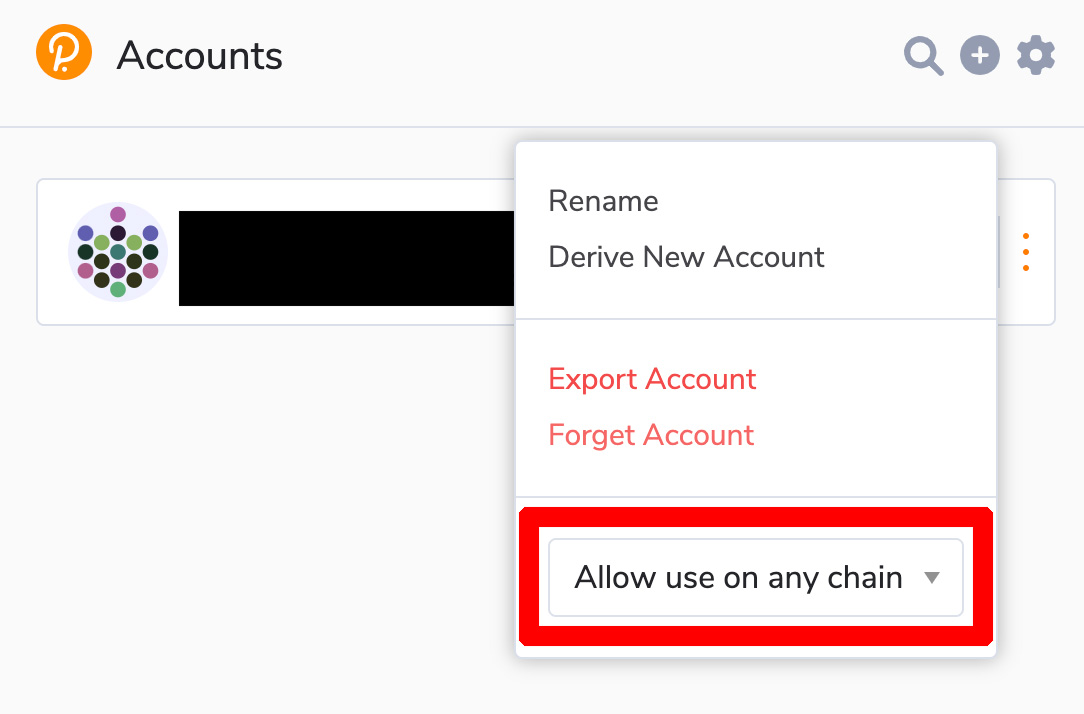1084x714 pixels.
Task: Click the Accounts page heading
Action: (200, 55)
